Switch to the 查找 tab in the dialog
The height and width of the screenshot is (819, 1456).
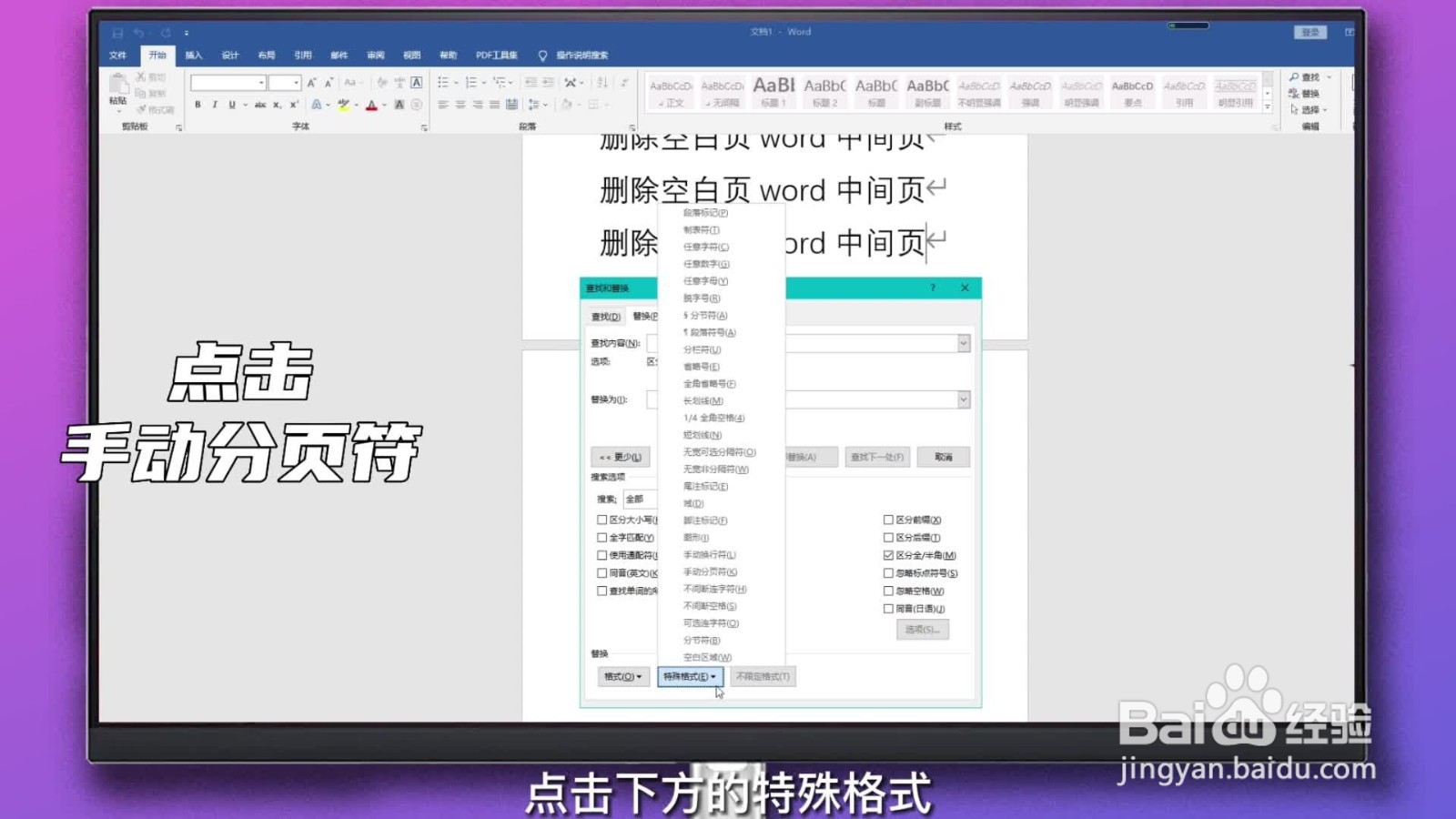point(605,317)
